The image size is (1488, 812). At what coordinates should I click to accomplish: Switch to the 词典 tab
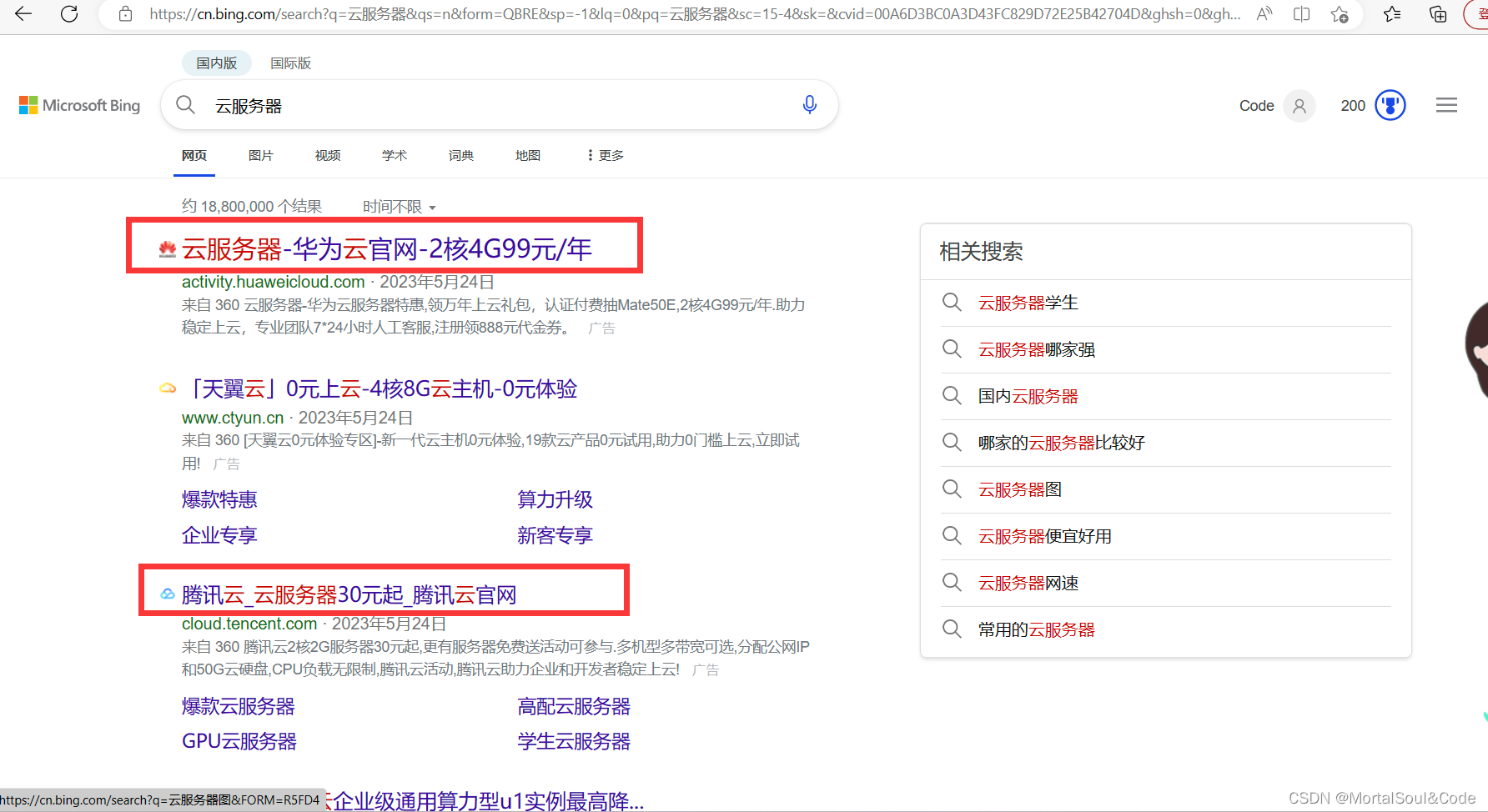(461, 155)
